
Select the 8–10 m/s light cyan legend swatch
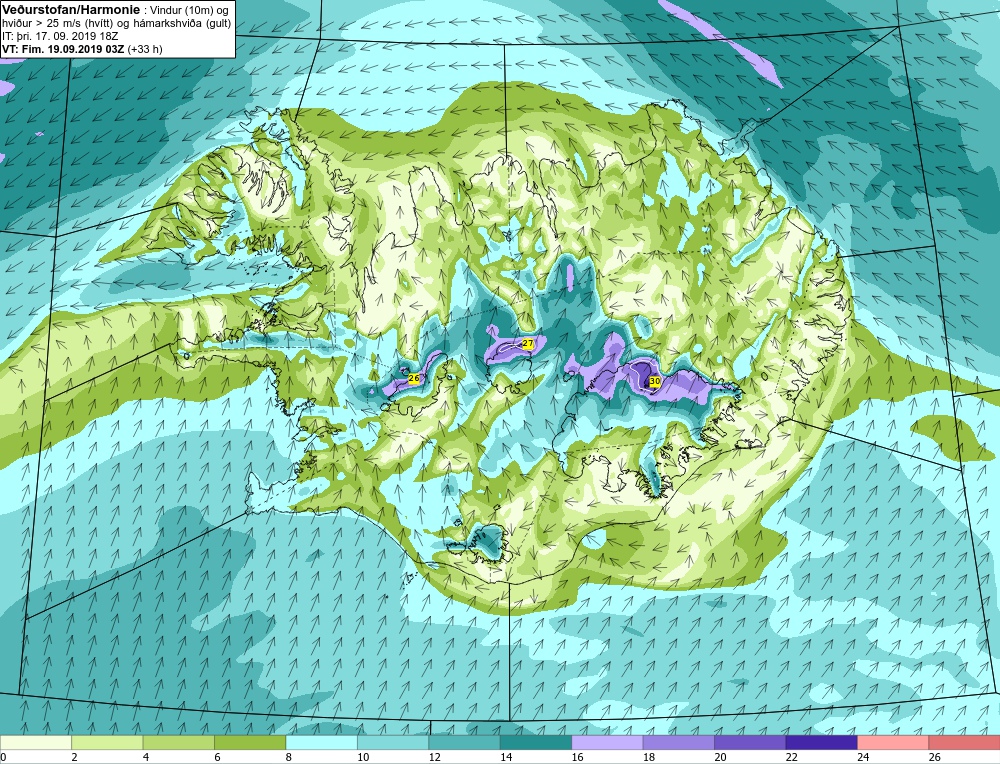tap(321, 742)
